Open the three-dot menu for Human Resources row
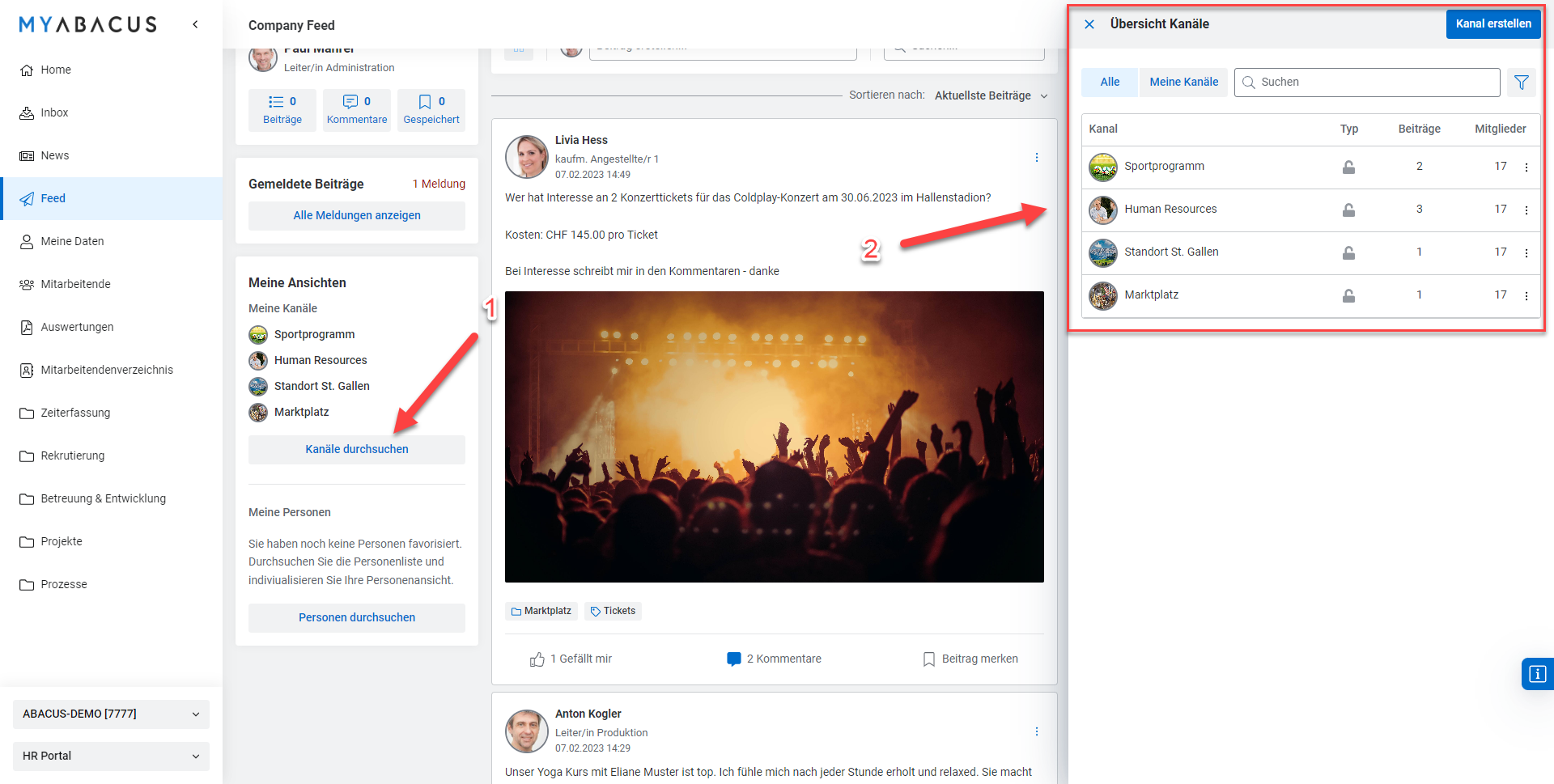The image size is (1554, 784). tap(1526, 210)
